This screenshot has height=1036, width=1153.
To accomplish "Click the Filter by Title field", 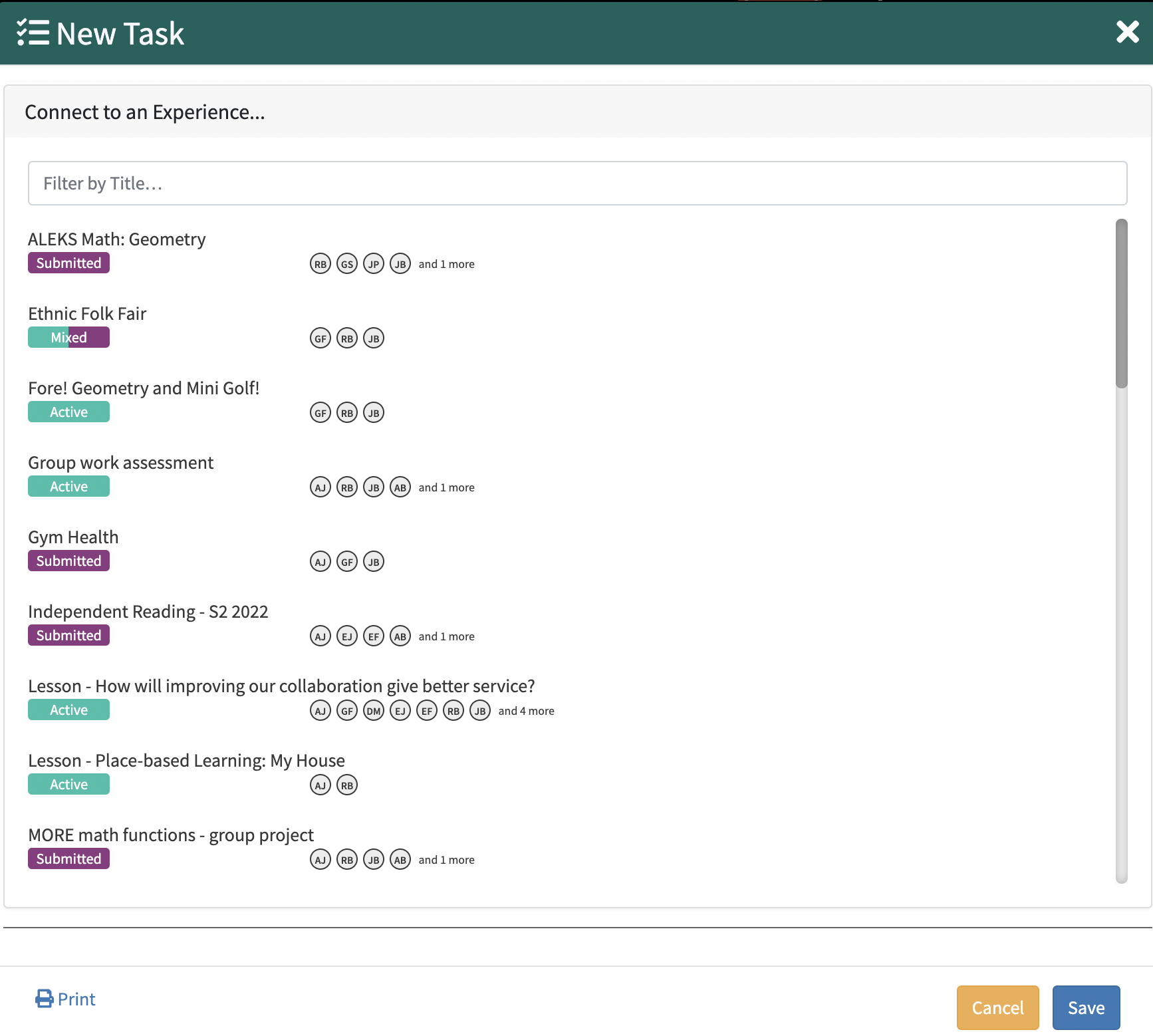I will coord(577,184).
